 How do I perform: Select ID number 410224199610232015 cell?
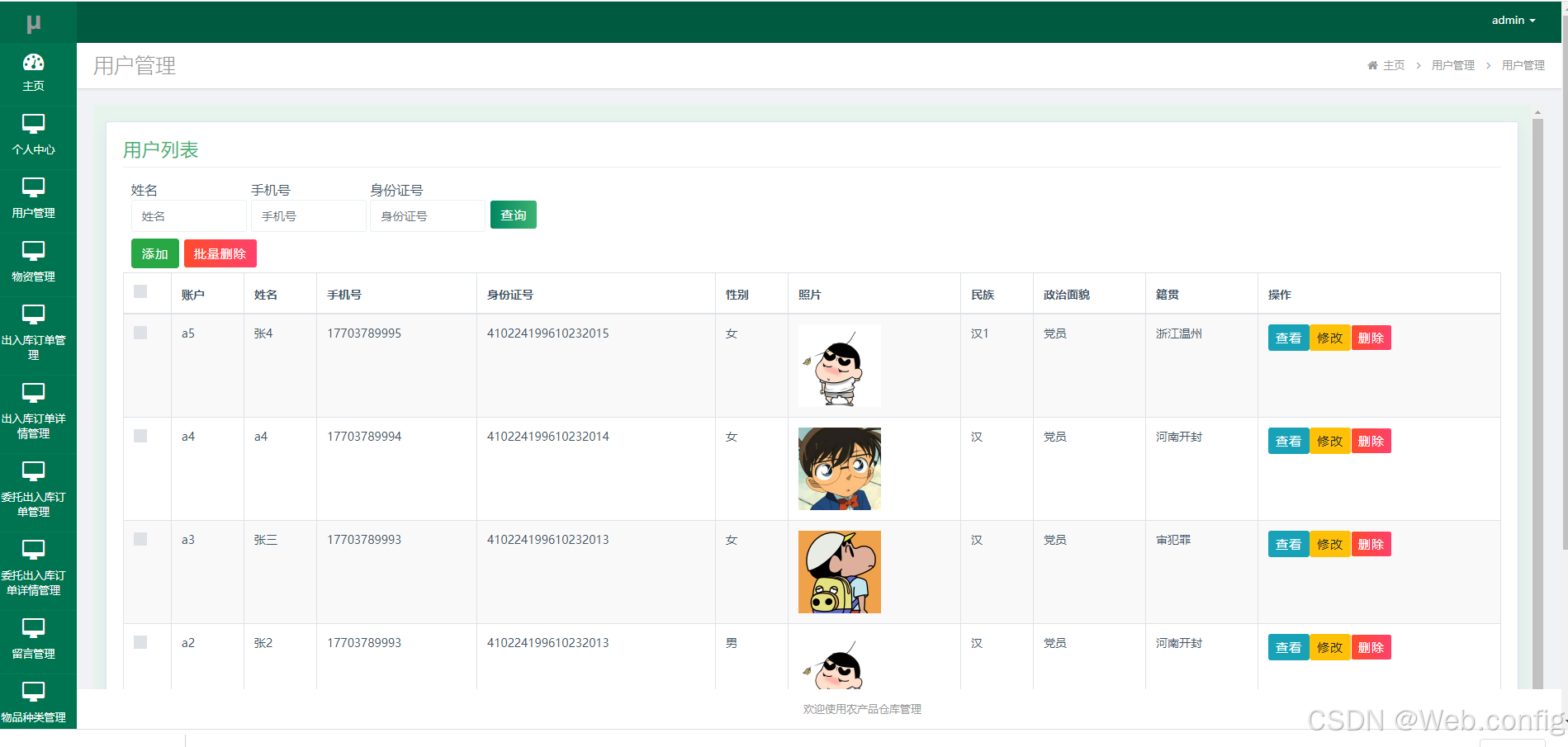[548, 333]
